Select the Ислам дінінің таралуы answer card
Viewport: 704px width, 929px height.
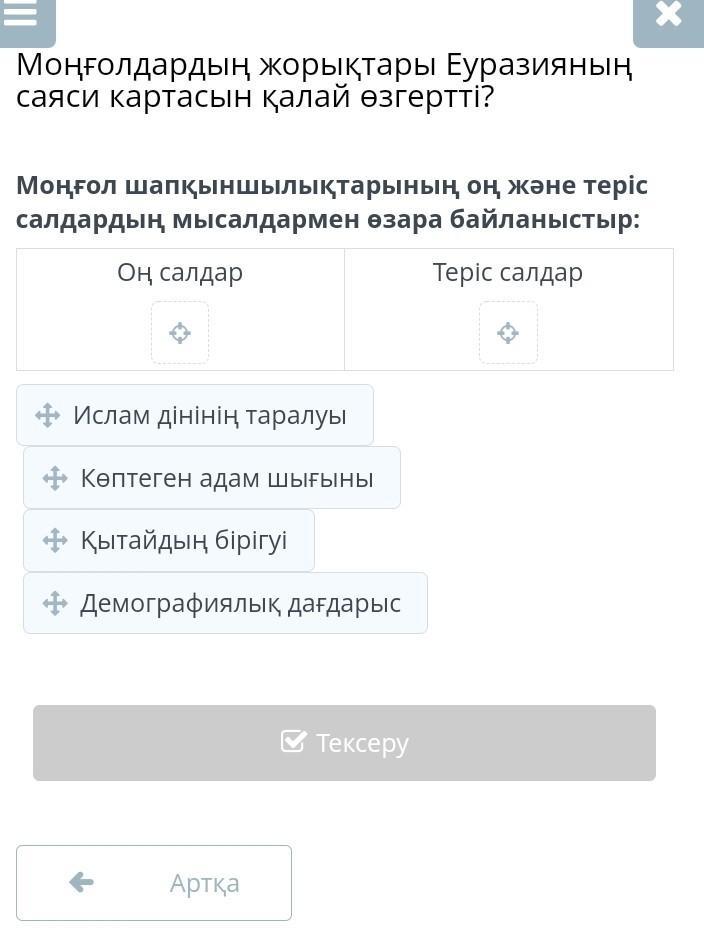209,415
